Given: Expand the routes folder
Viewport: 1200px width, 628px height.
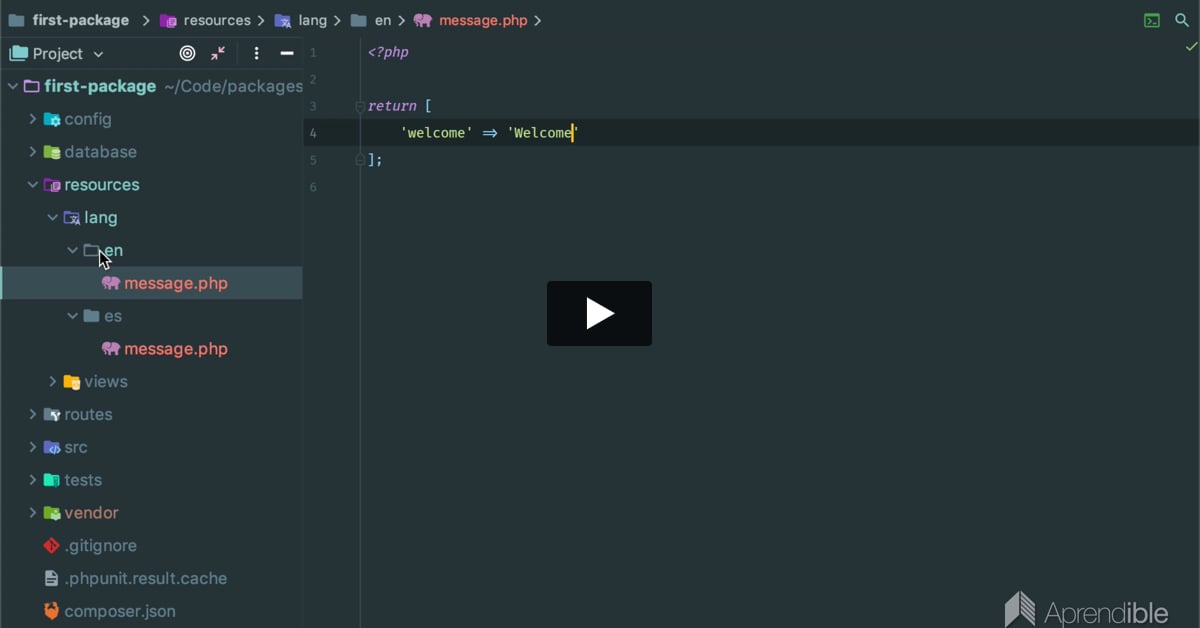Looking at the screenshot, I should [x=33, y=414].
